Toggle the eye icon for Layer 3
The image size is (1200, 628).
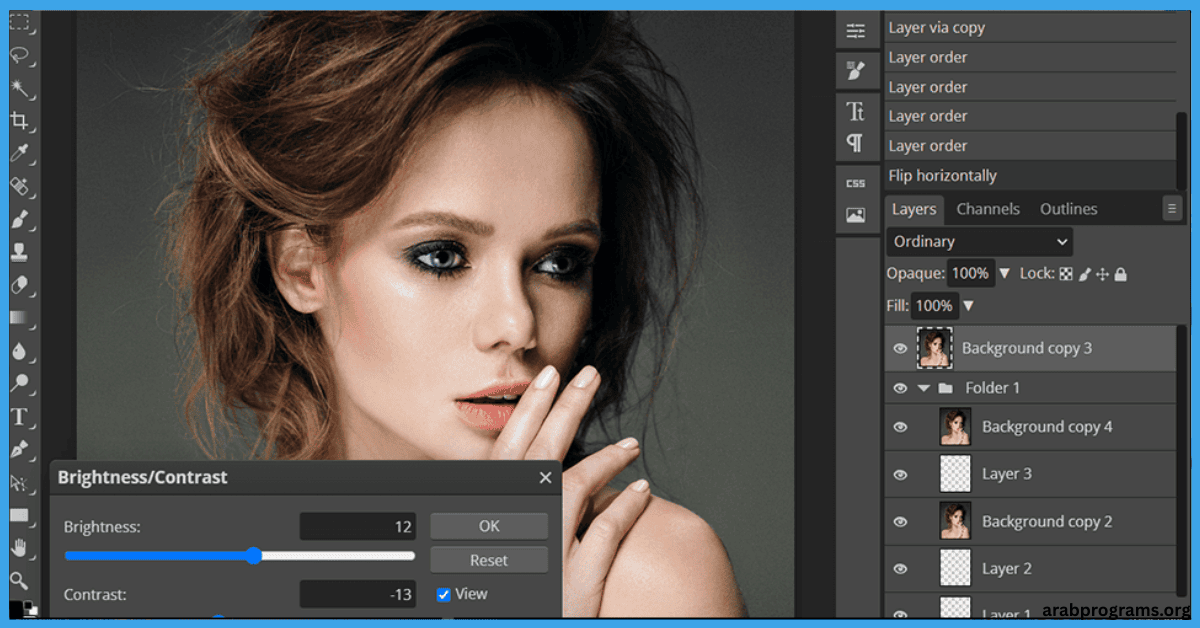pos(900,474)
